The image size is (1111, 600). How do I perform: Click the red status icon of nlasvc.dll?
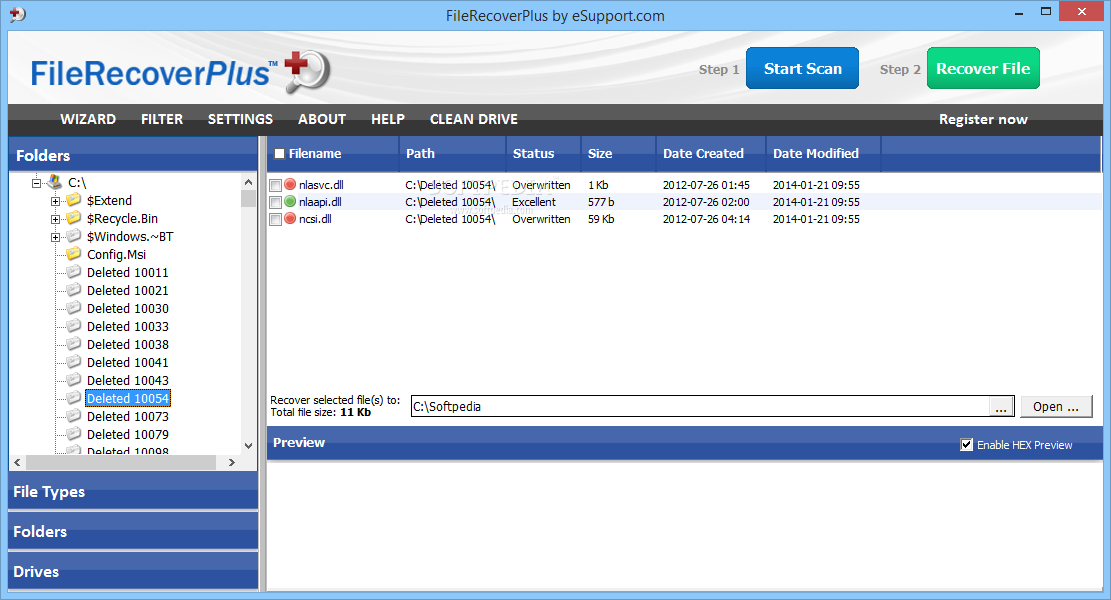point(290,185)
